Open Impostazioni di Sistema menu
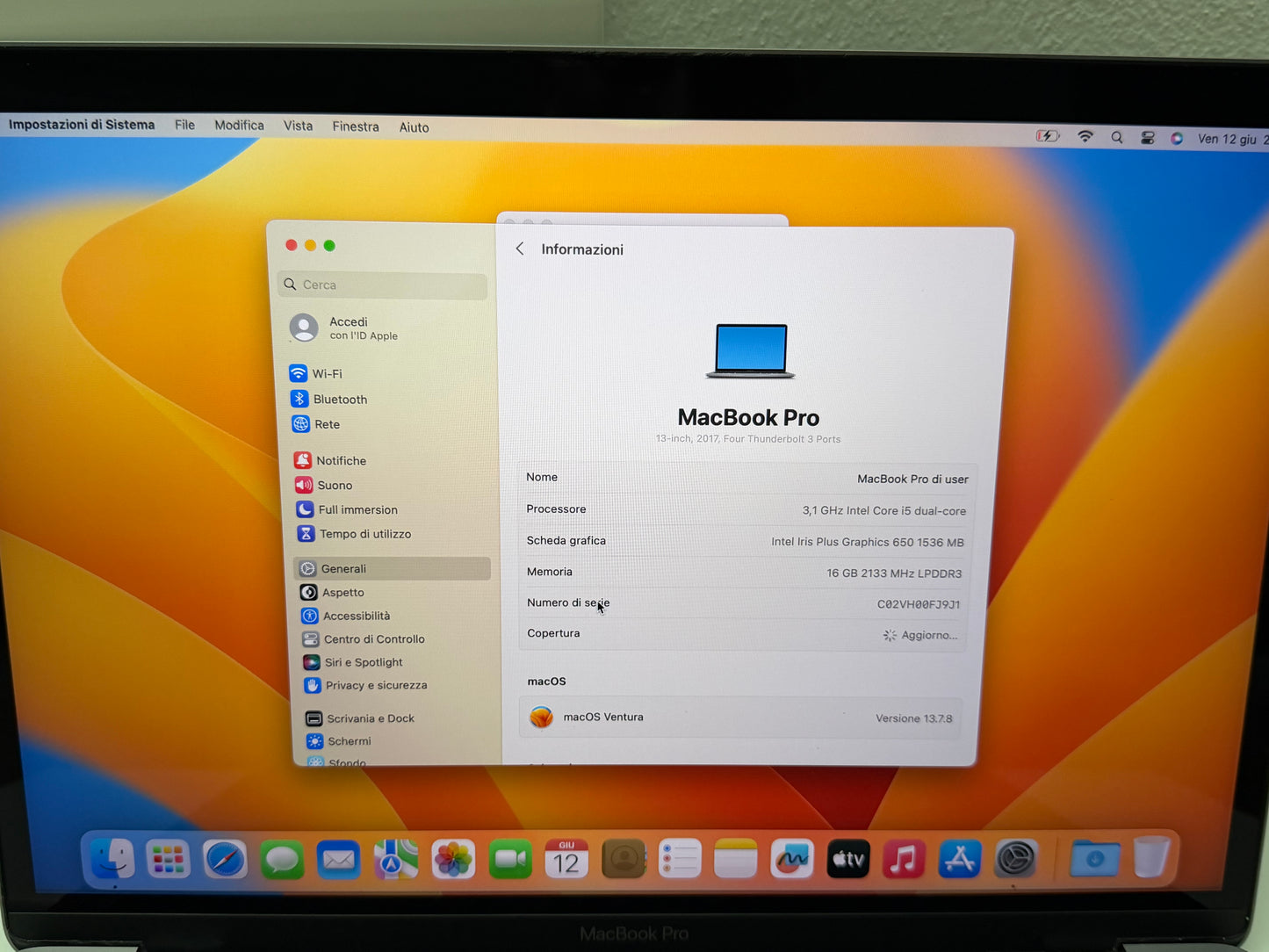The height and width of the screenshot is (952, 1269). click(x=82, y=125)
